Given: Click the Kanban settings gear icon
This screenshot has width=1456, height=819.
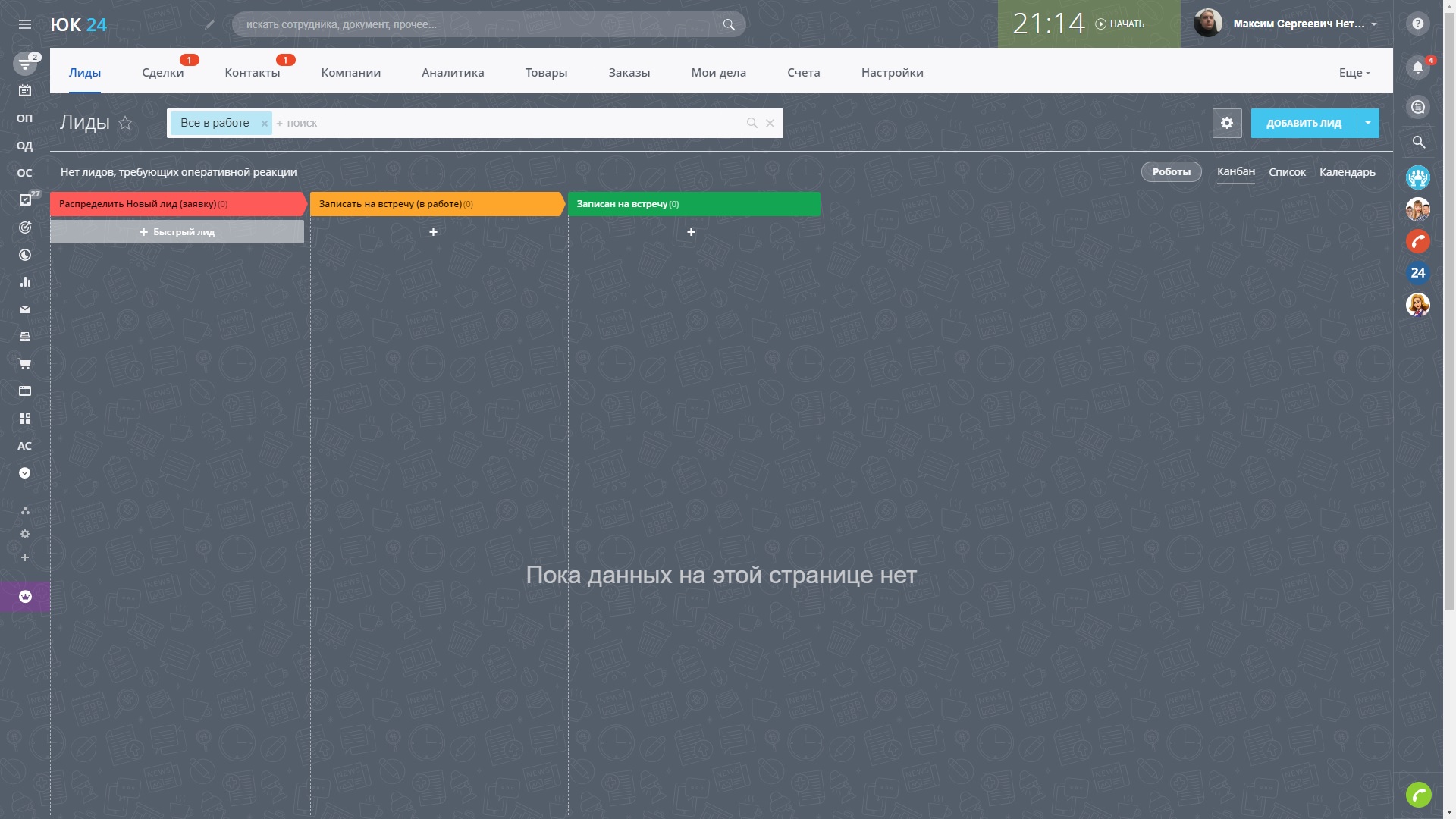Looking at the screenshot, I should pos(1226,123).
